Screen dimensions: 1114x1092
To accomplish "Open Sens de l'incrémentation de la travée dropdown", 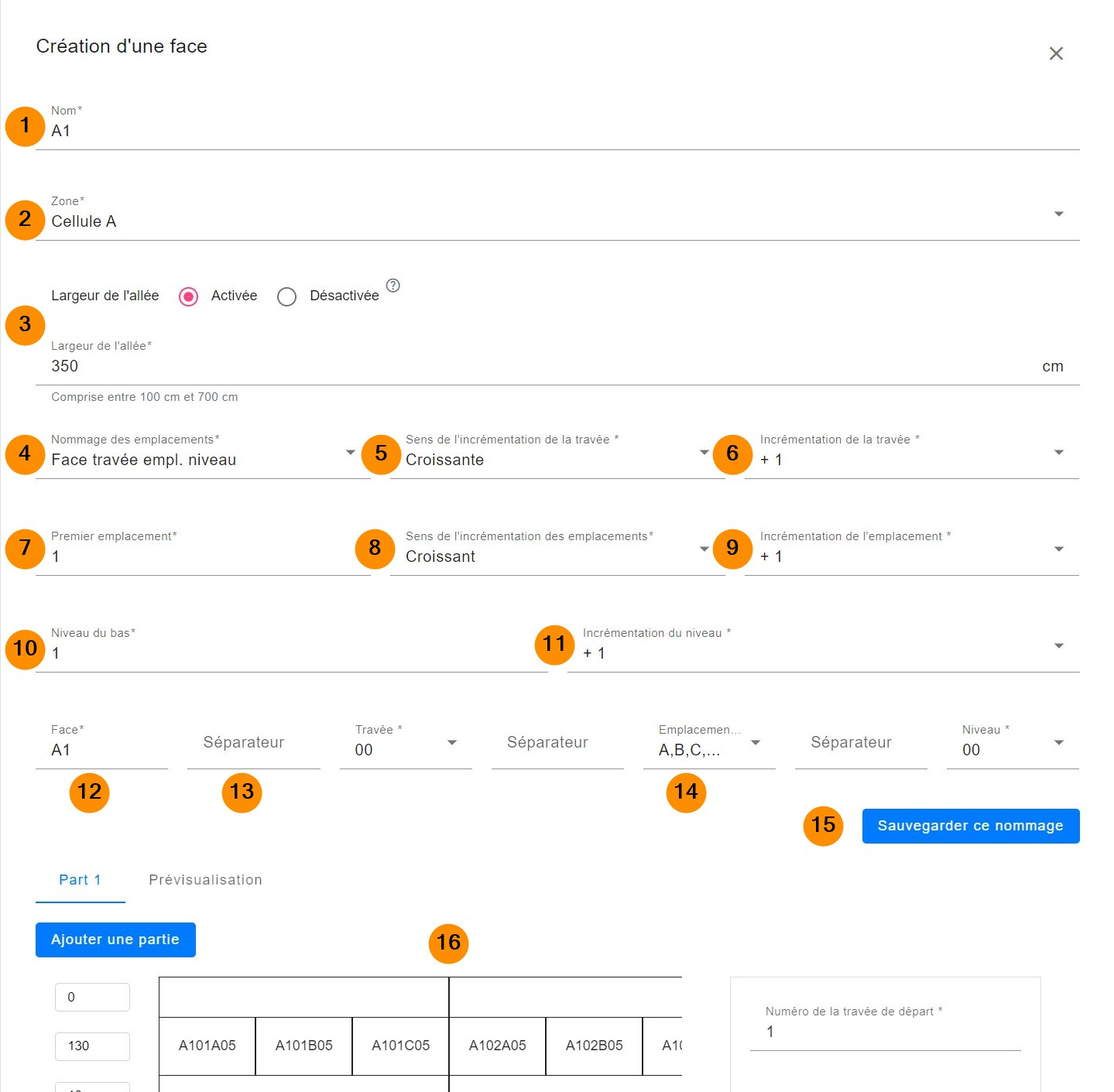I will 703,453.
